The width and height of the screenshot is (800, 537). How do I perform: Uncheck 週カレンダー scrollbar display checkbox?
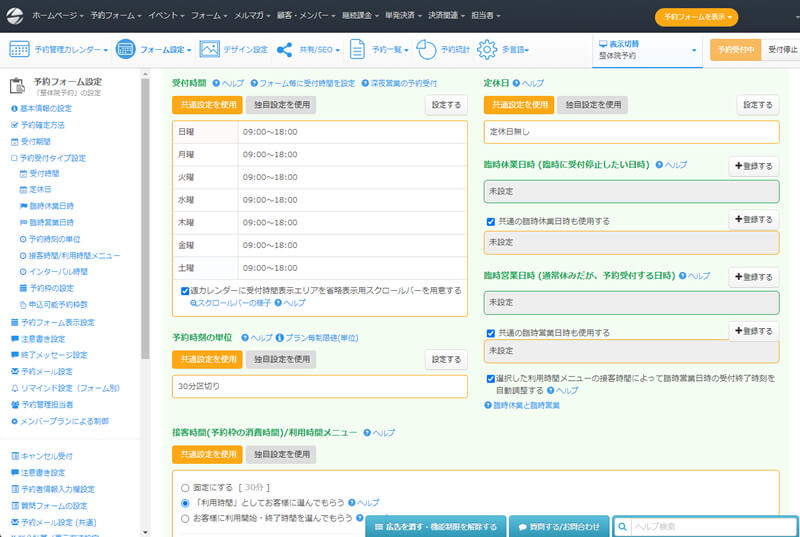(x=186, y=290)
